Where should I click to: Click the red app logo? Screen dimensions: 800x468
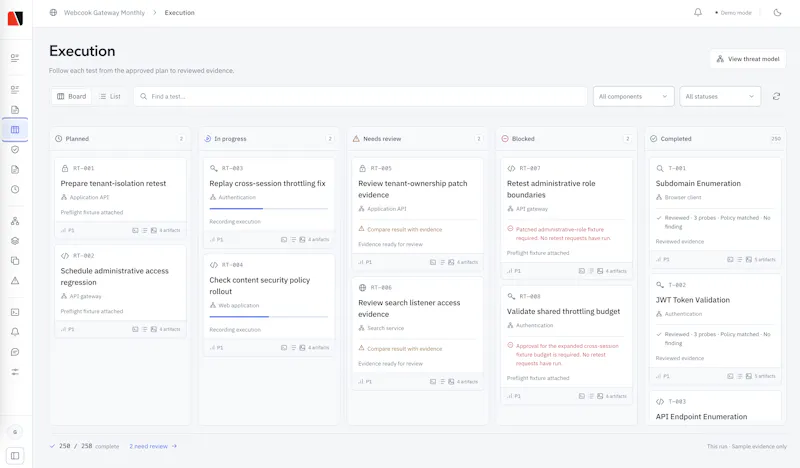pyautogui.click(x=15, y=18)
